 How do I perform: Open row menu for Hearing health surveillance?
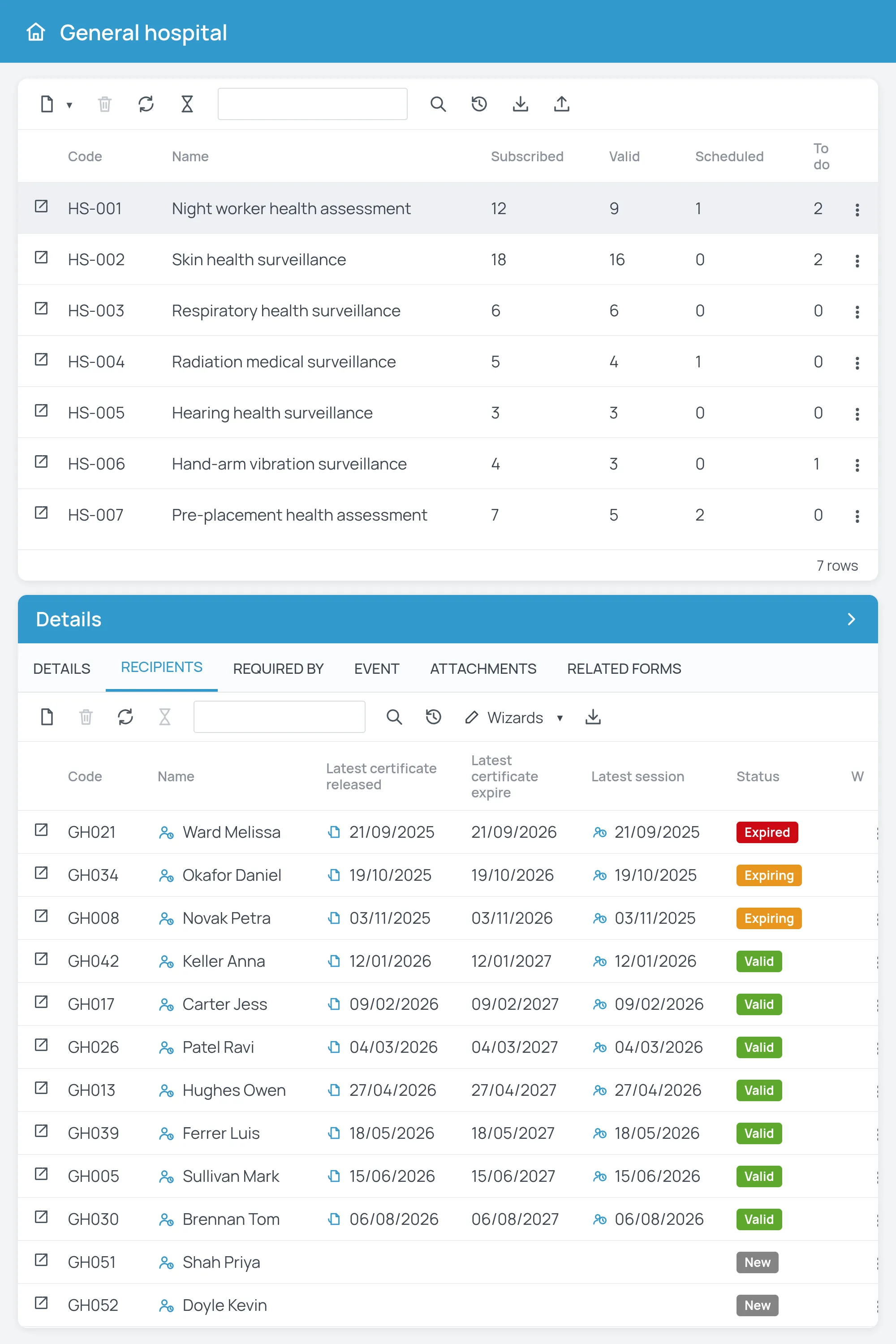click(x=857, y=414)
